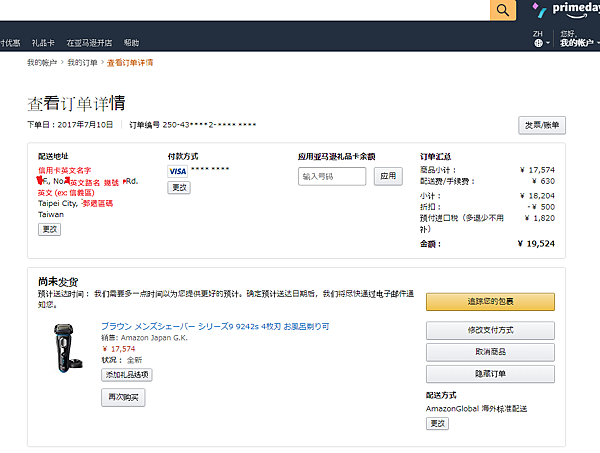Go to 我的帐户 breadcrumb

click(42, 62)
